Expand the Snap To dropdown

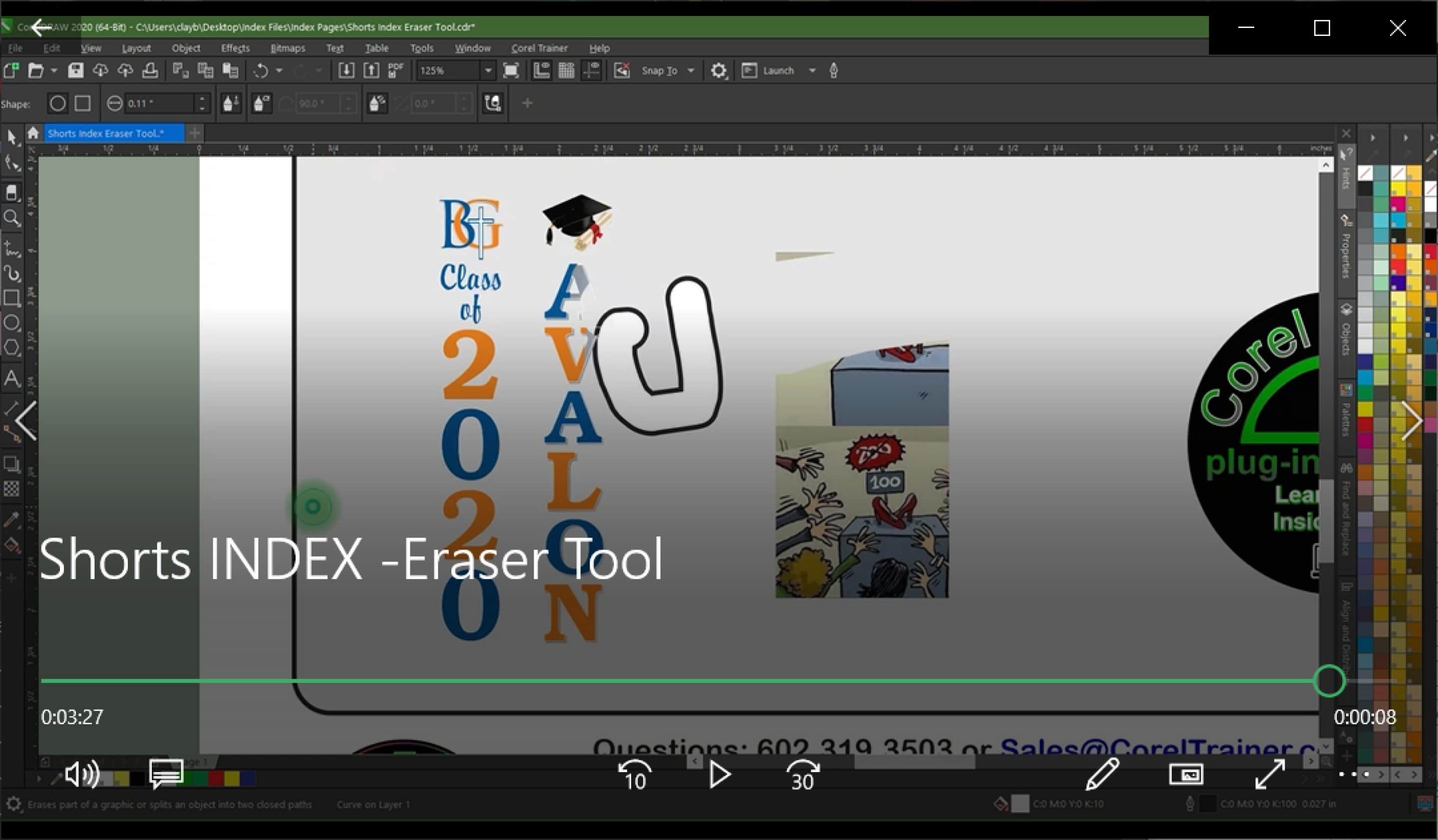pos(691,71)
